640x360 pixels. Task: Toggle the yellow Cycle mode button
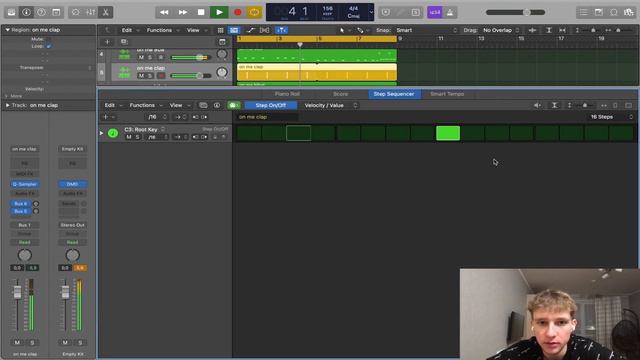pos(254,12)
